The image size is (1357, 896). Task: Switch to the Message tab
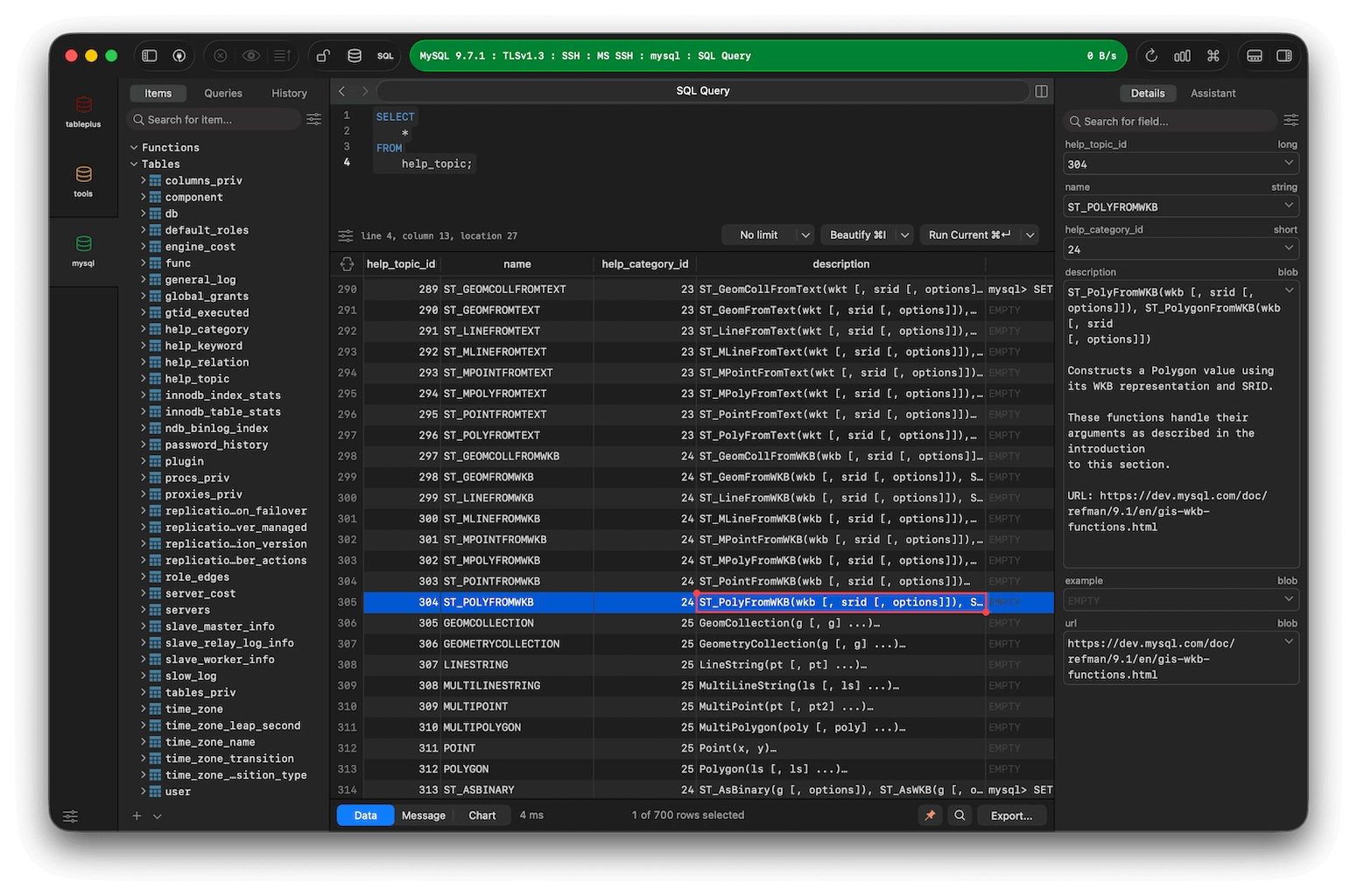click(x=424, y=815)
